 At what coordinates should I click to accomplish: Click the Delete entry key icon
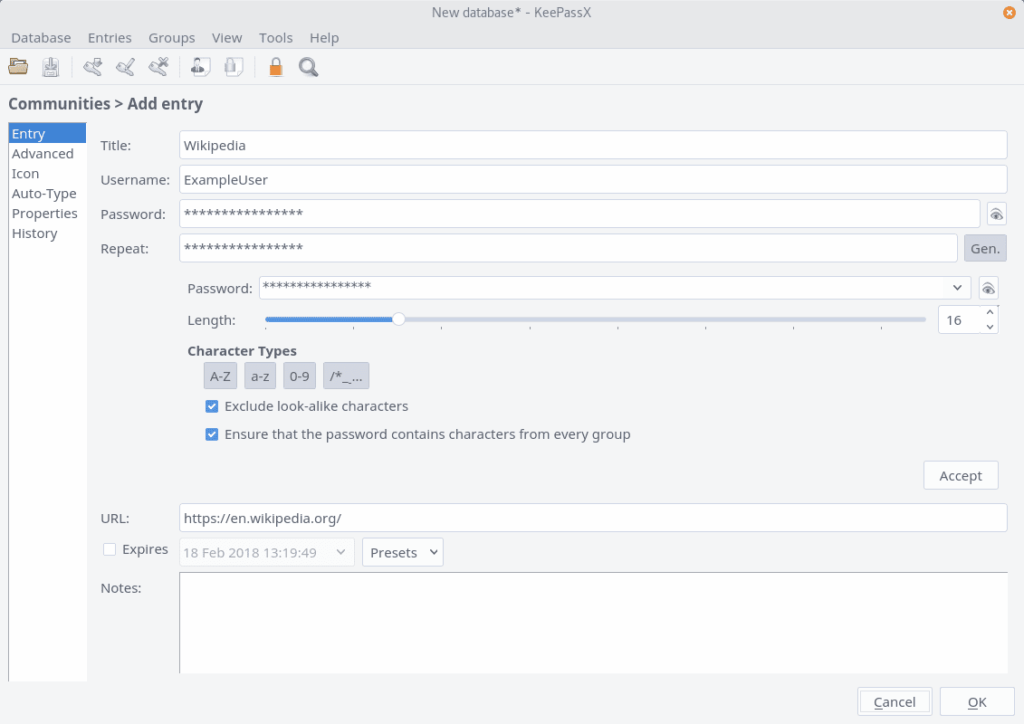(157, 68)
